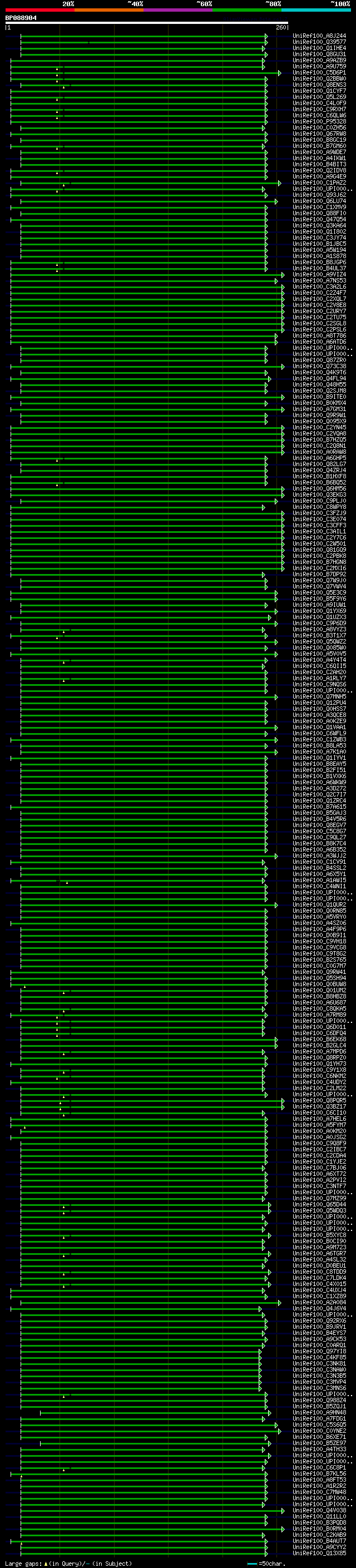Screen dimensions: 356x1568
Task: Select hit UniRef100_A7GM31
Action: pyautogui.click(x=319, y=409)
